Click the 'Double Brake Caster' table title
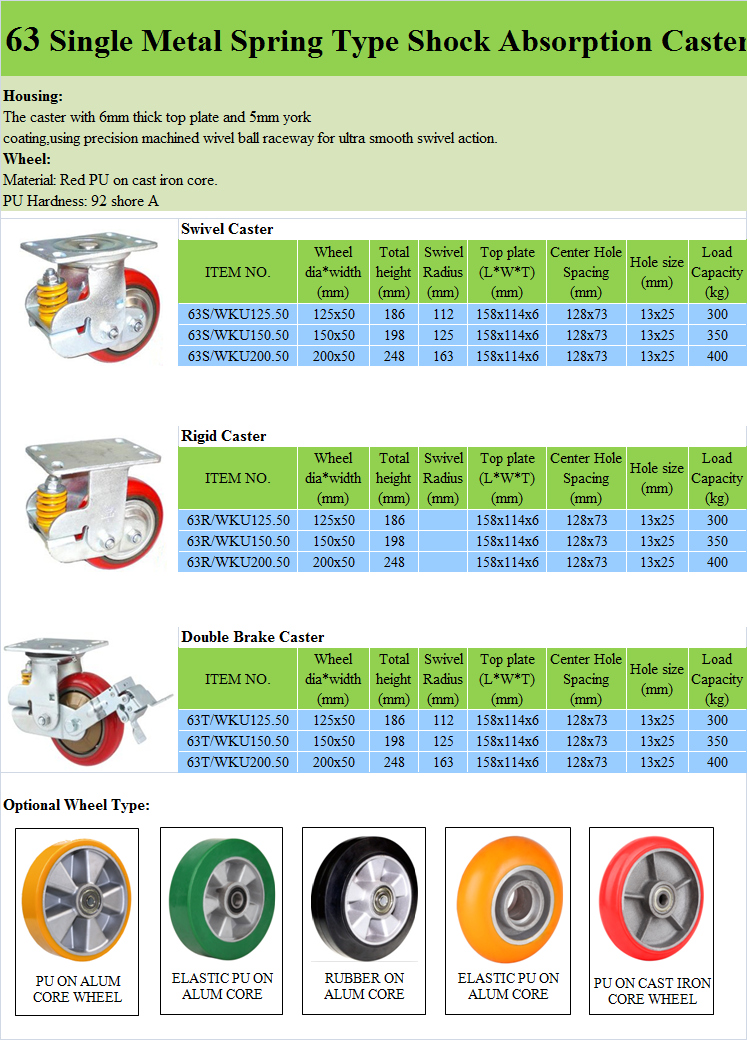The height and width of the screenshot is (1040, 747). (253, 637)
